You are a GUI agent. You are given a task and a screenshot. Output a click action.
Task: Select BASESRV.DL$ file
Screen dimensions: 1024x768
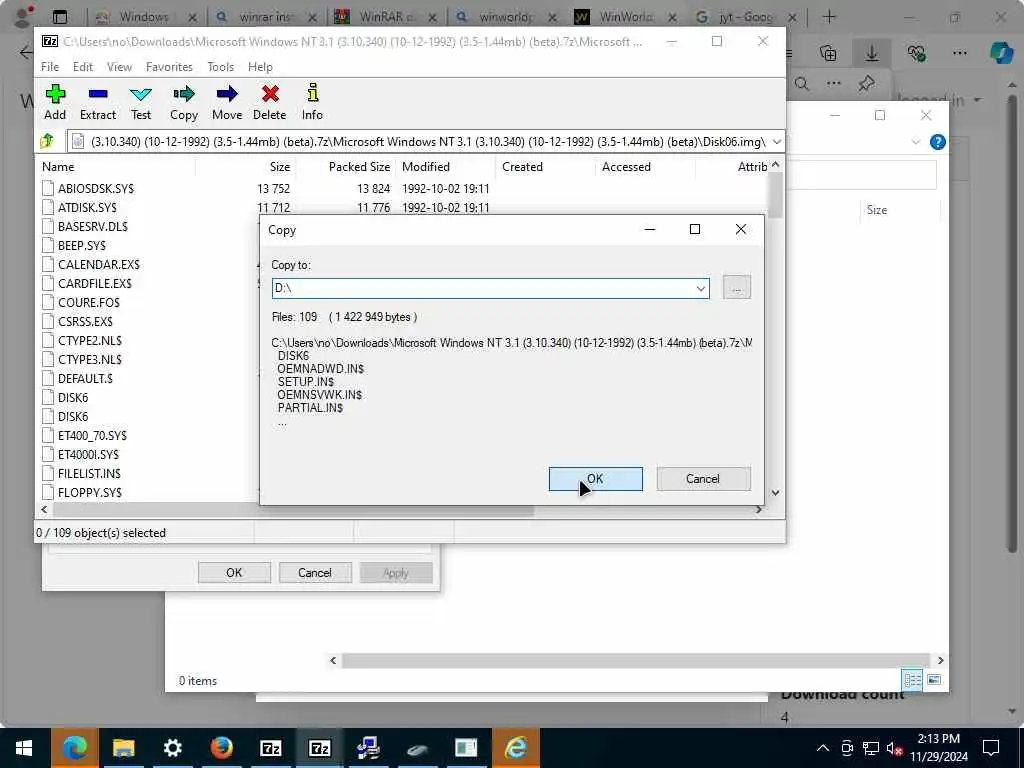tap(93, 226)
